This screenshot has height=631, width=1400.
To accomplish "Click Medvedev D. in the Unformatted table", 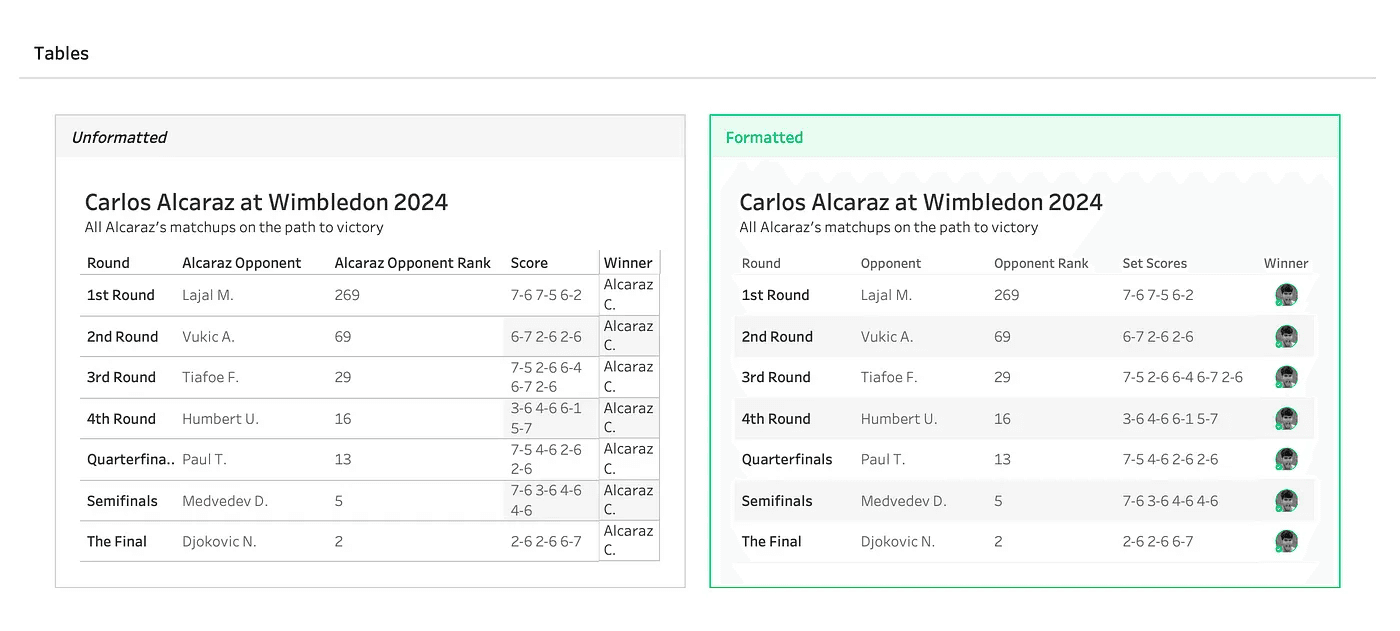I will 224,501.
